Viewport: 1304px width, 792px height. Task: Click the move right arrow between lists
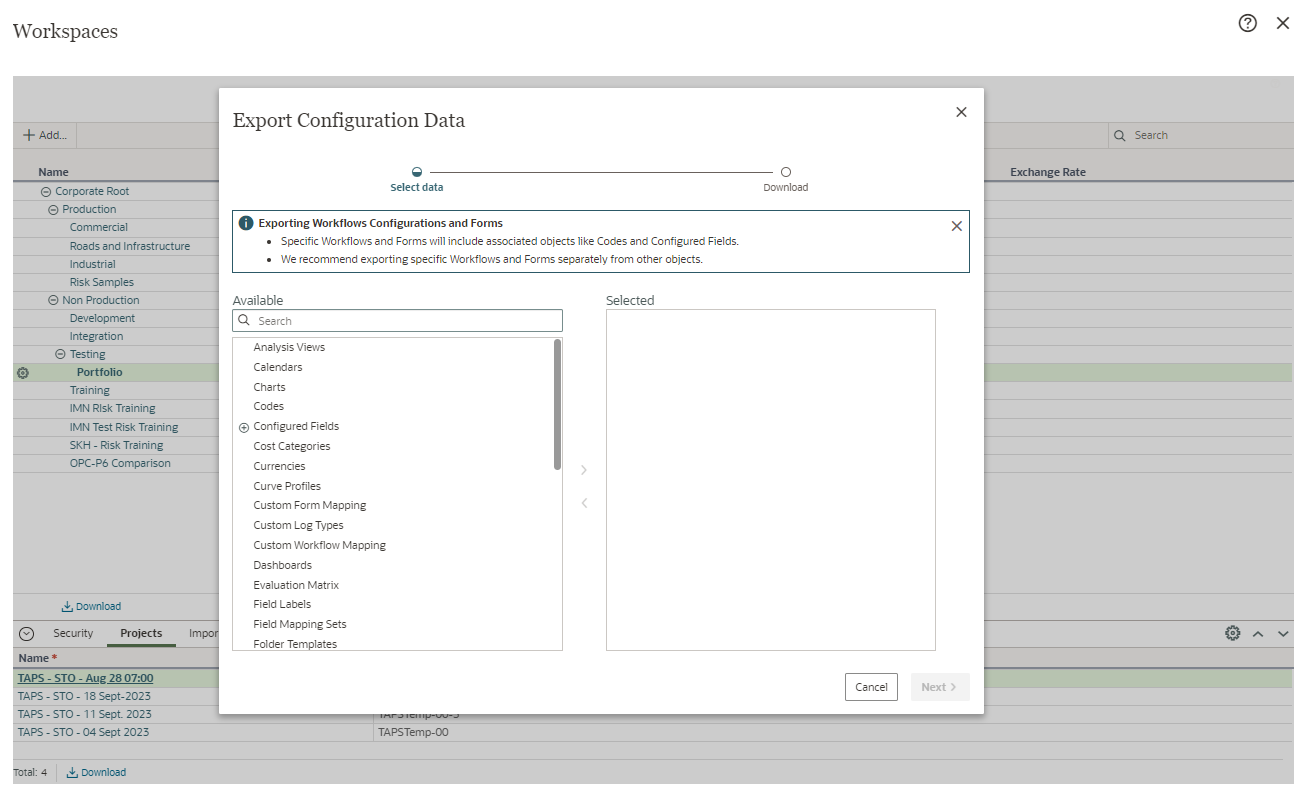point(584,470)
